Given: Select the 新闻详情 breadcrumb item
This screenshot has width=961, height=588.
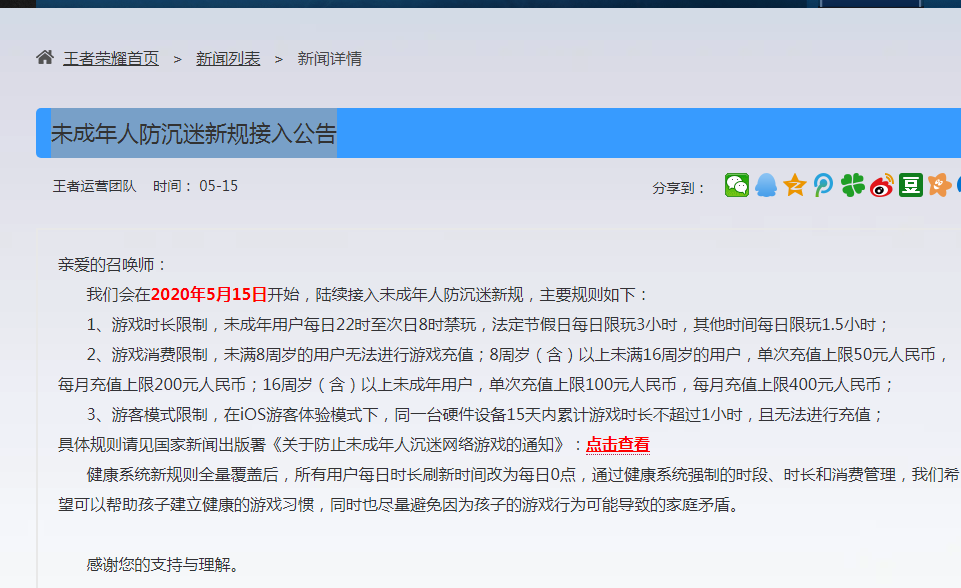Looking at the screenshot, I should pyautogui.click(x=330, y=58).
